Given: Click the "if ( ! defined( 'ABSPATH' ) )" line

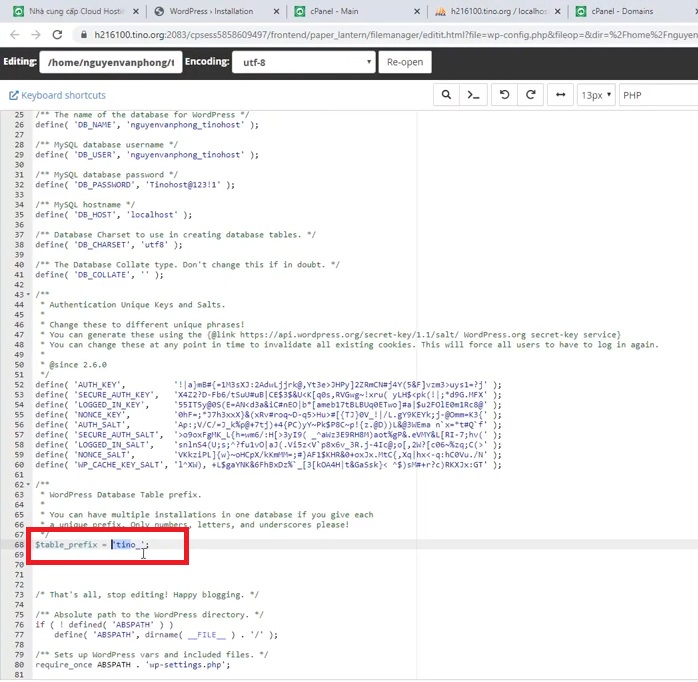Looking at the screenshot, I should [x=104, y=625].
